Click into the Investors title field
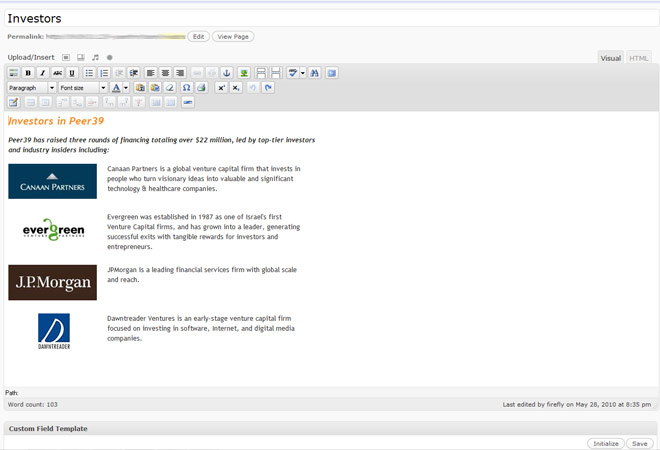This screenshot has height=450, width=660. point(331,19)
